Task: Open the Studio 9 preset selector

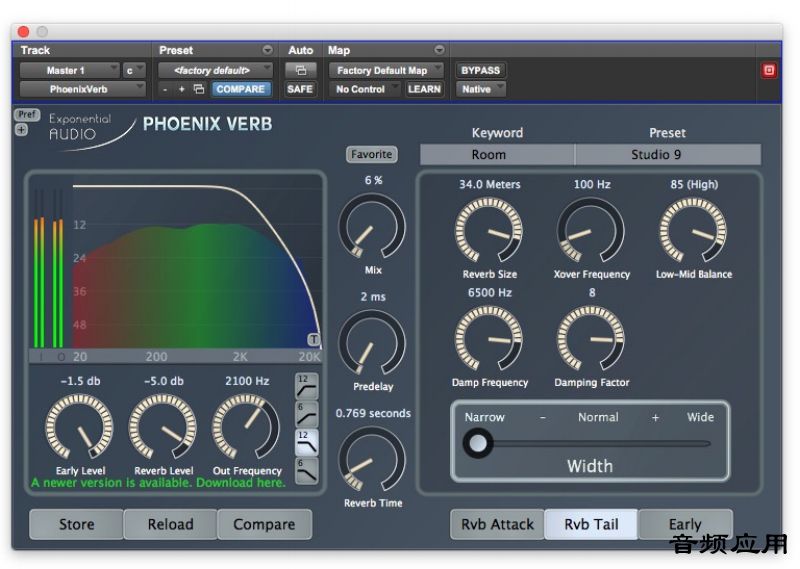Action: pos(668,155)
